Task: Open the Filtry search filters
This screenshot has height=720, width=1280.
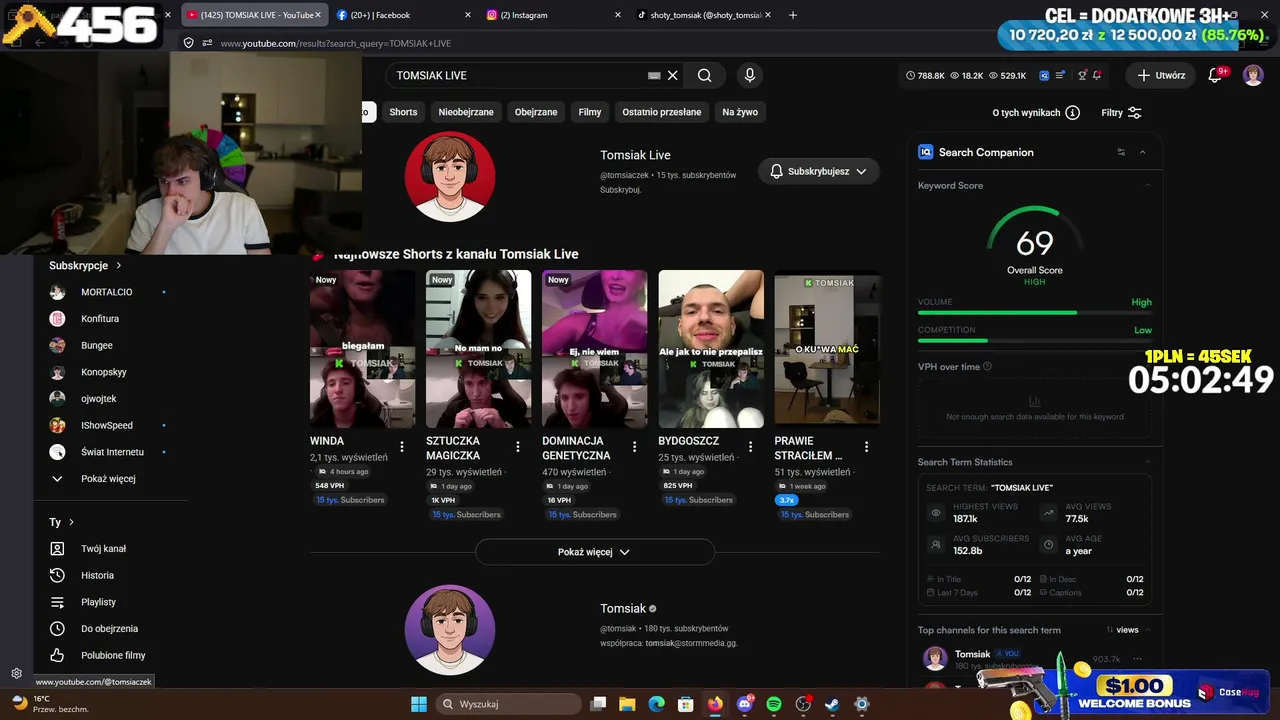Action: click(x=1121, y=113)
